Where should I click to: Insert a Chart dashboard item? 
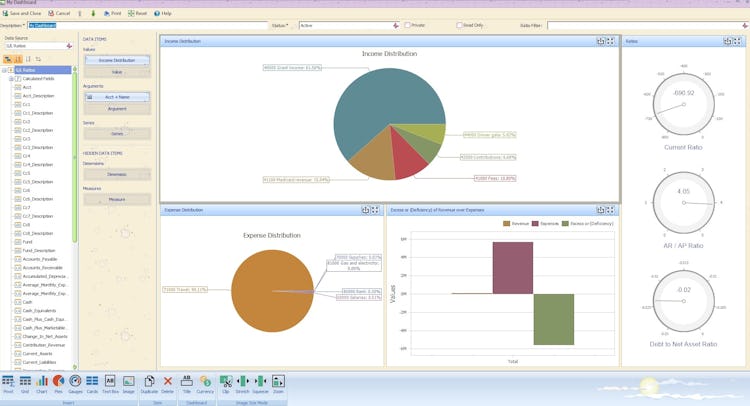(x=42, y=384)
